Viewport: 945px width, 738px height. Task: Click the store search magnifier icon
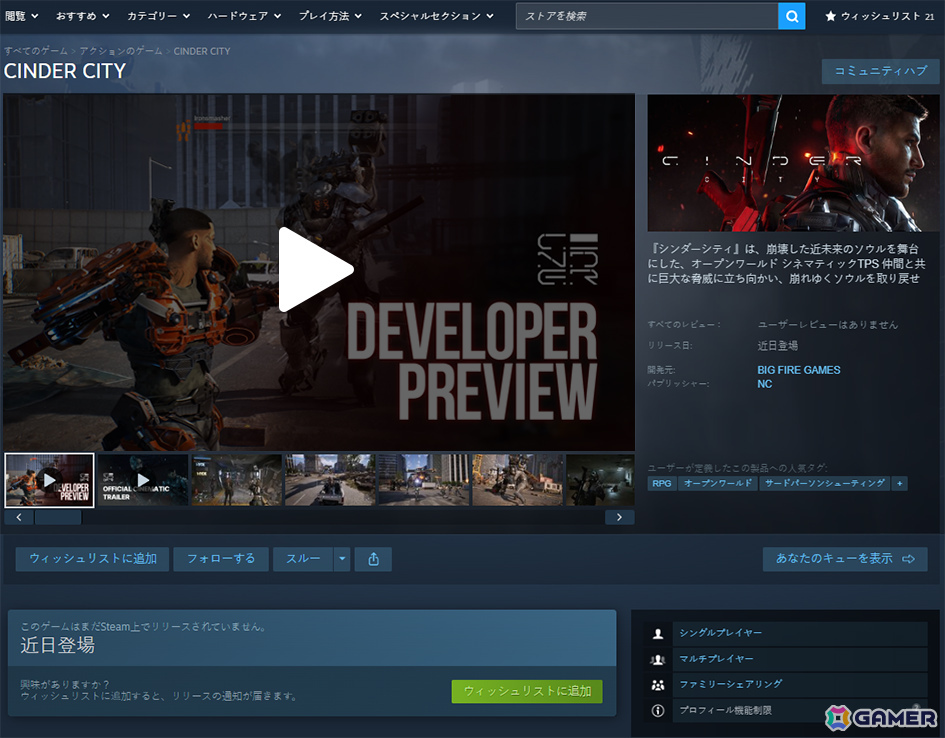(791, 16)
